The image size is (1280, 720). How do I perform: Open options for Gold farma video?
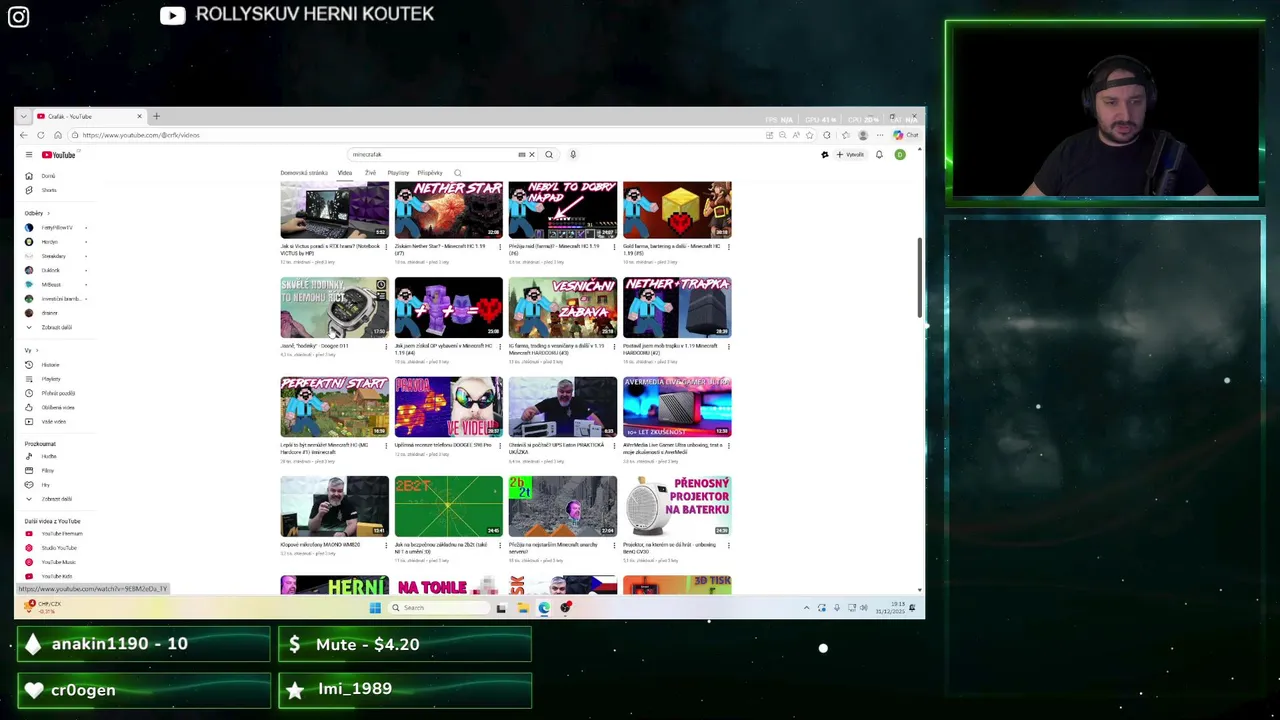tap(728, 247)
